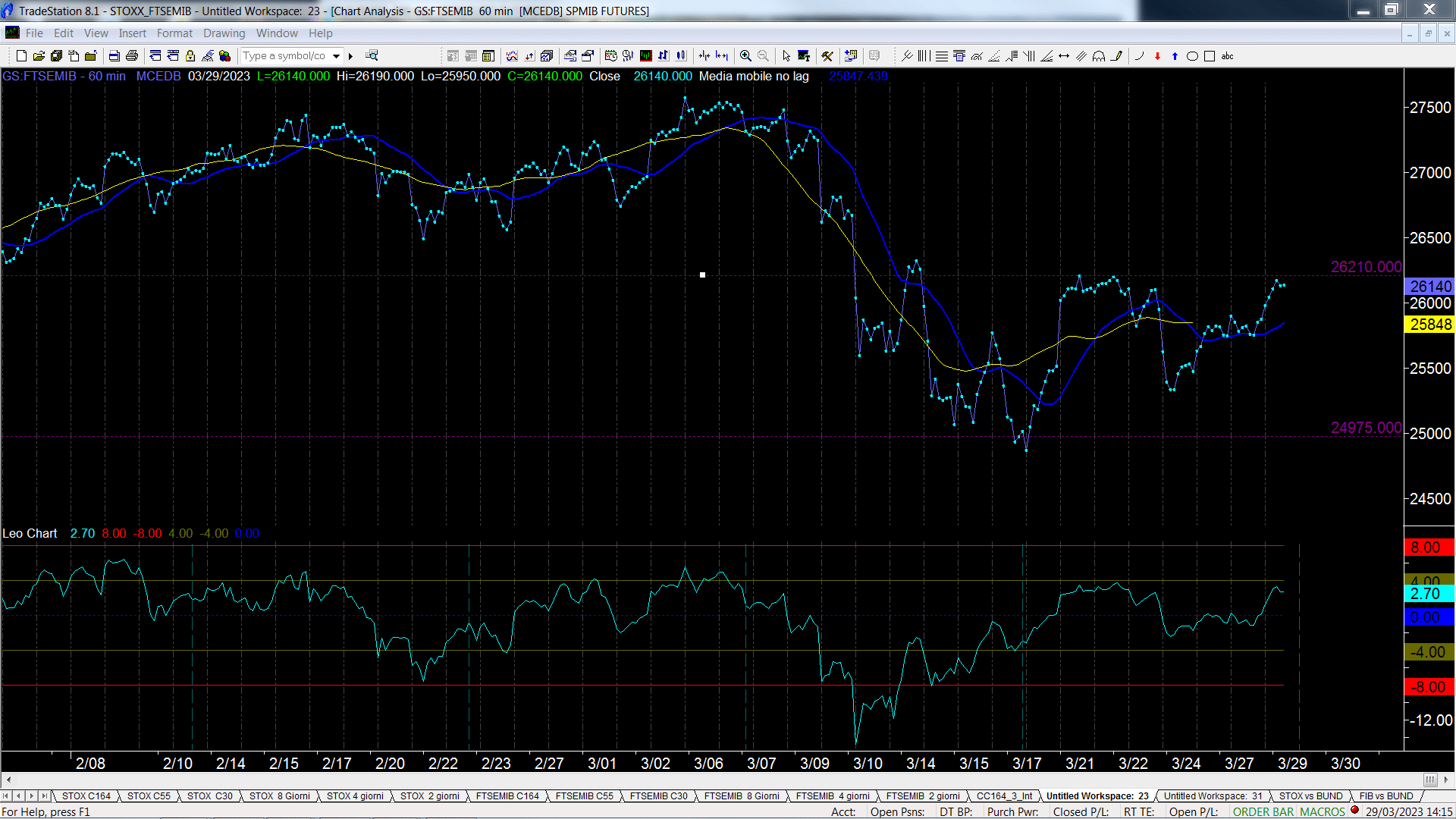Click the yellow table window icon
The image size is (1456, 819).
pyautogui.click(x=488, y=56)
